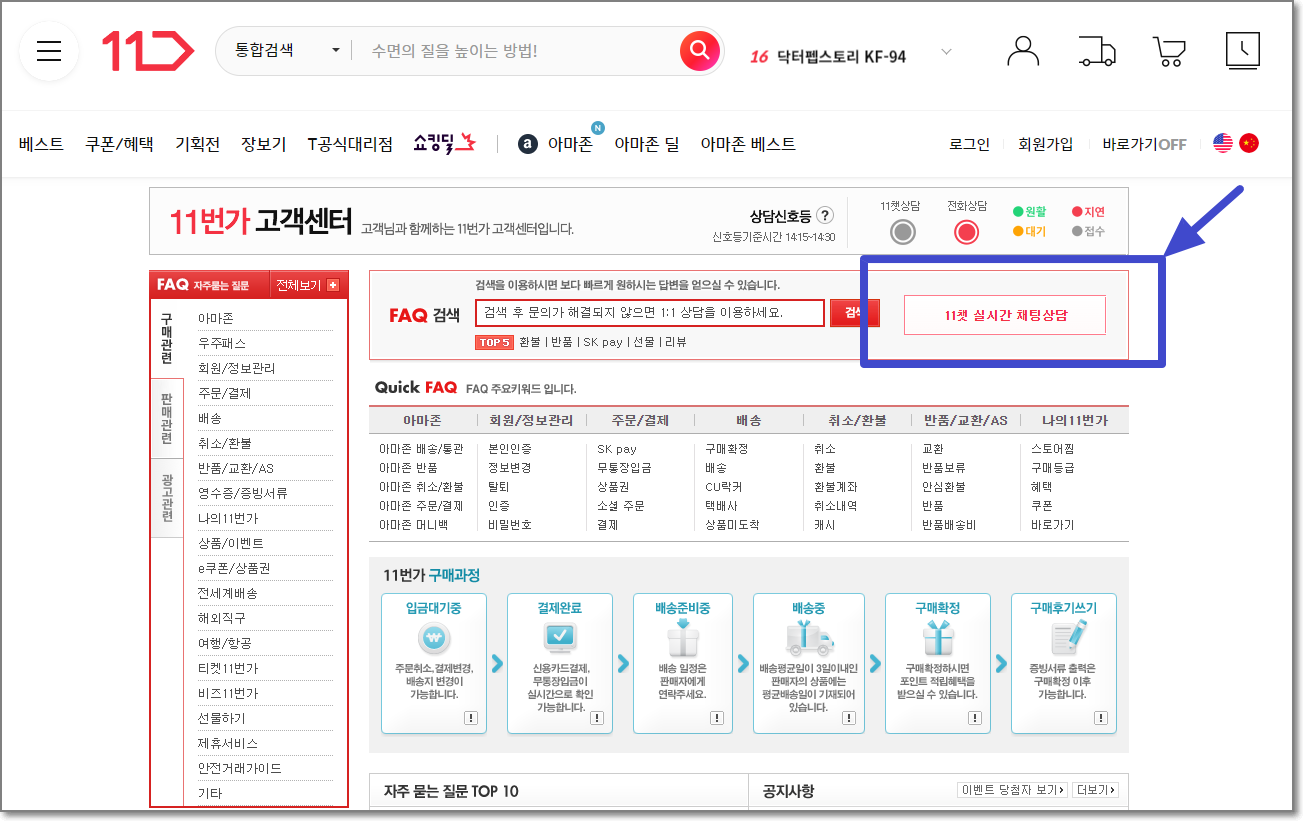Viewport: 1303px width, 821px height.
Task: Click the 11st logo
Action: click(147, 51)
